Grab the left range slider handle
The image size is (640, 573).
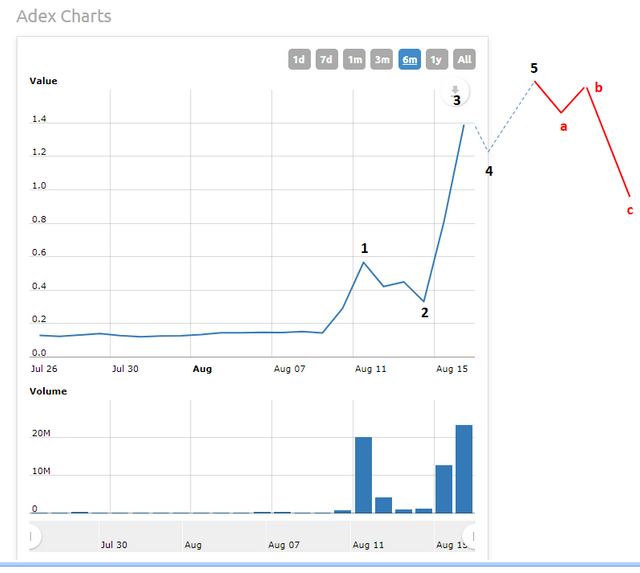click(33, 537)
